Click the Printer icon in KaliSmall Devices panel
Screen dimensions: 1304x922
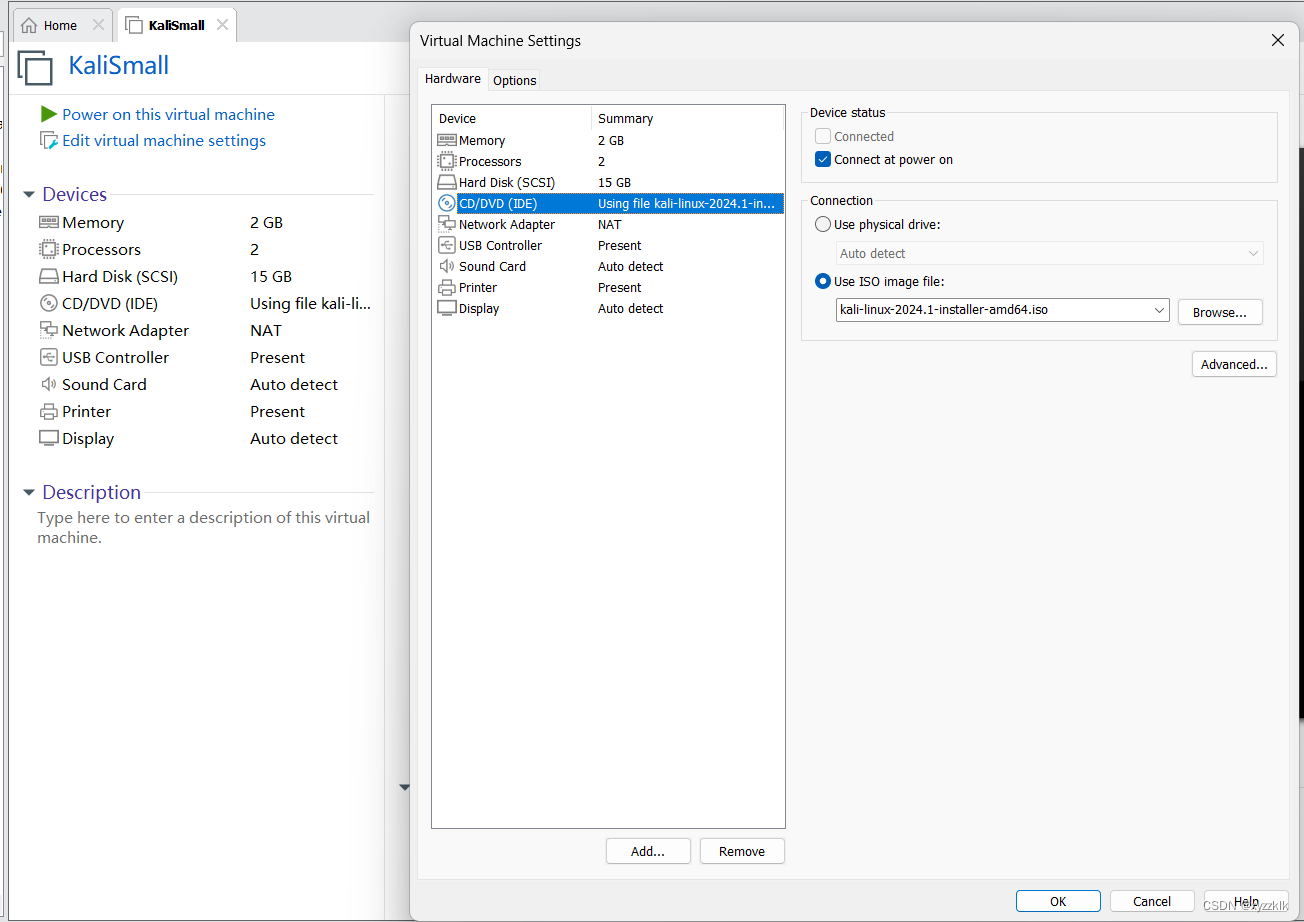48,412
